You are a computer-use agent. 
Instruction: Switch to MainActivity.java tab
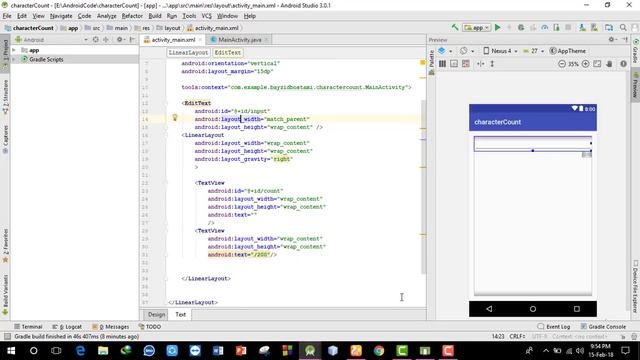tap(240, 40)
